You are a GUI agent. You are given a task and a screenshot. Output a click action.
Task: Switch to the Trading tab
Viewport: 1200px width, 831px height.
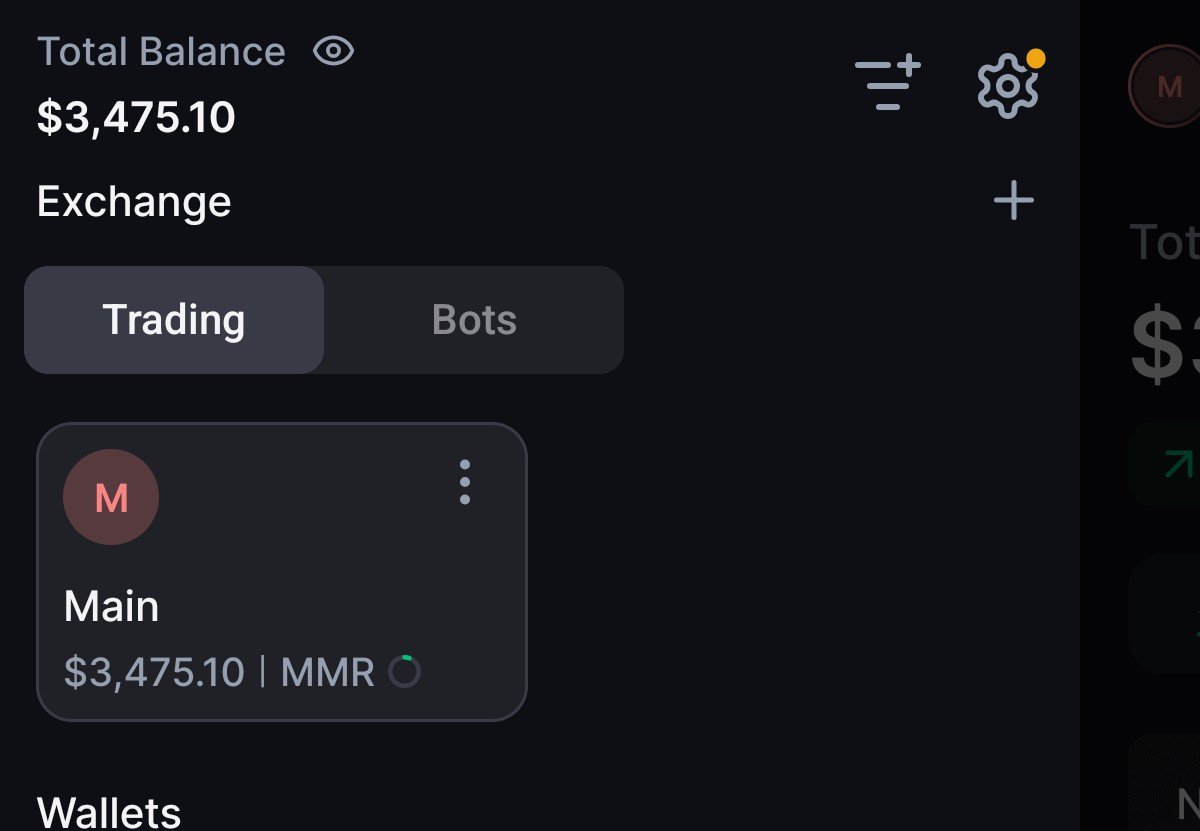[174, 320]
